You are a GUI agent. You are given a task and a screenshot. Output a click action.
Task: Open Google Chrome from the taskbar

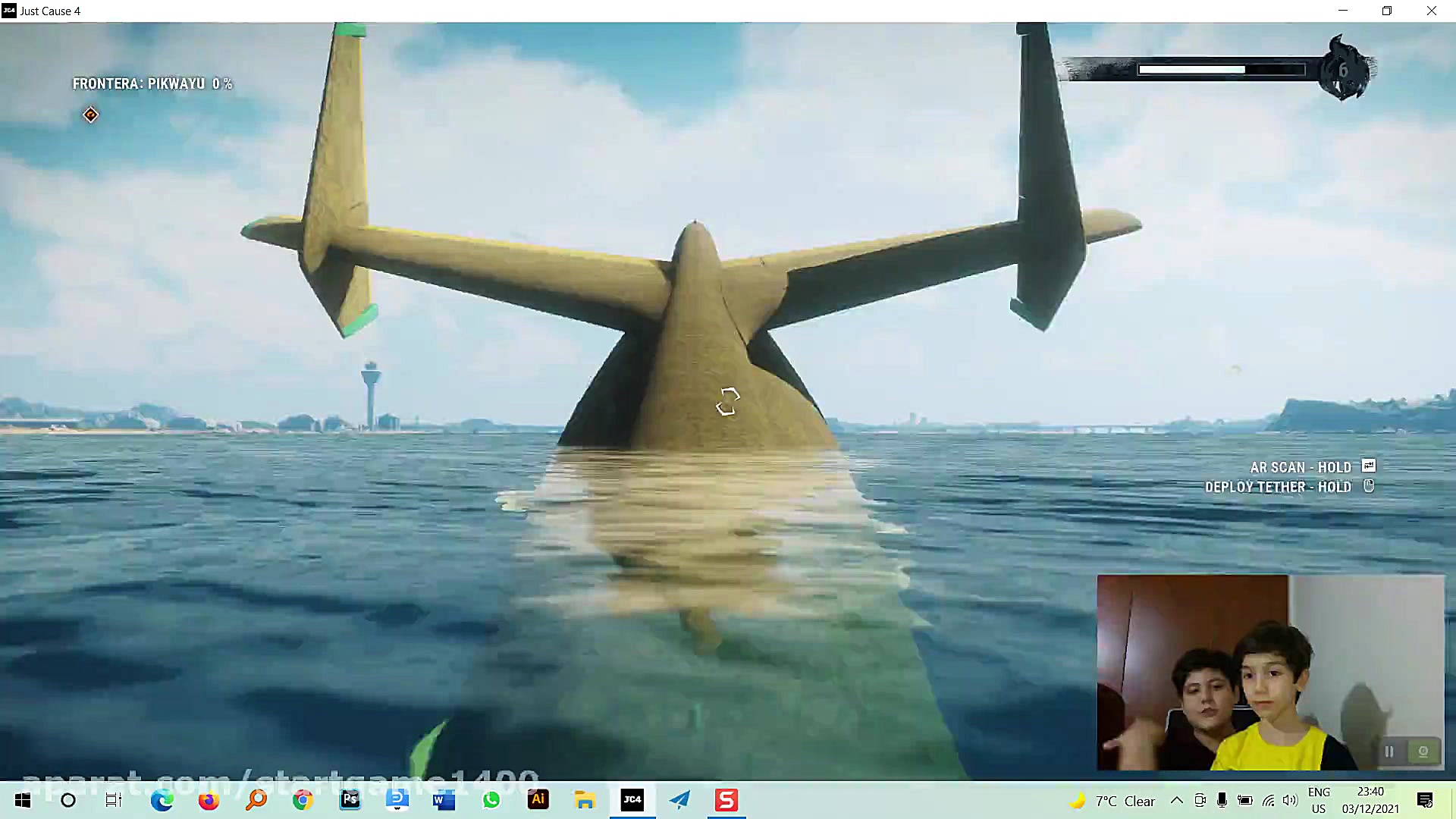[x=303, y=800]
